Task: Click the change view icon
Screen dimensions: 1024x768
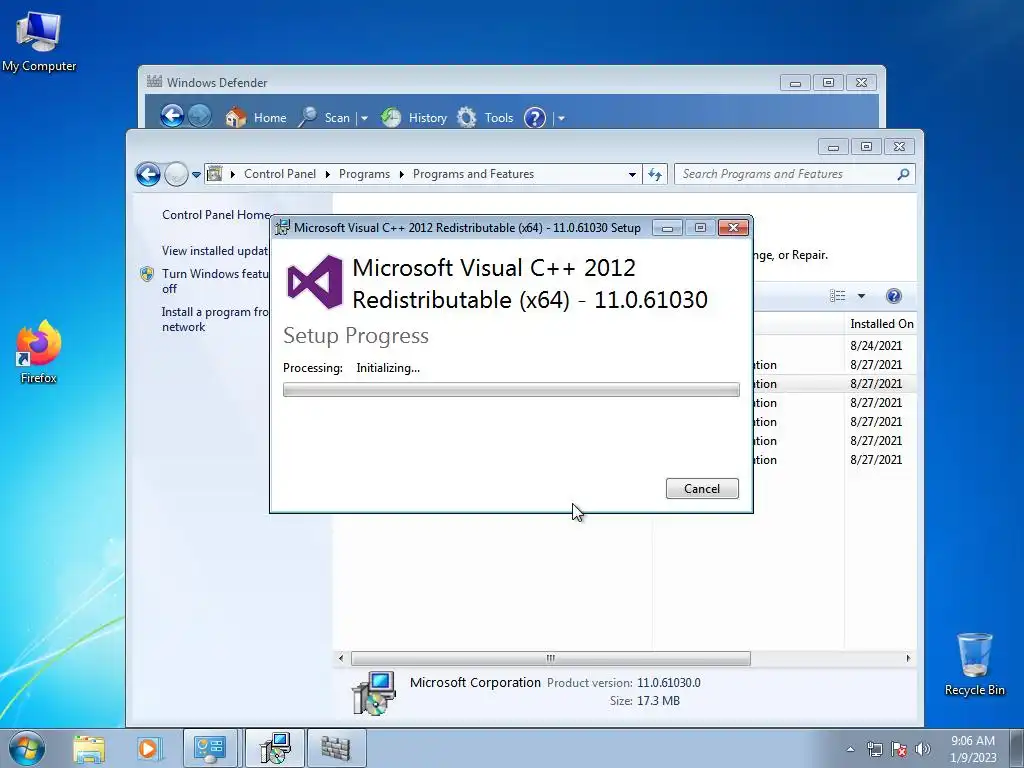Action: 838,296
